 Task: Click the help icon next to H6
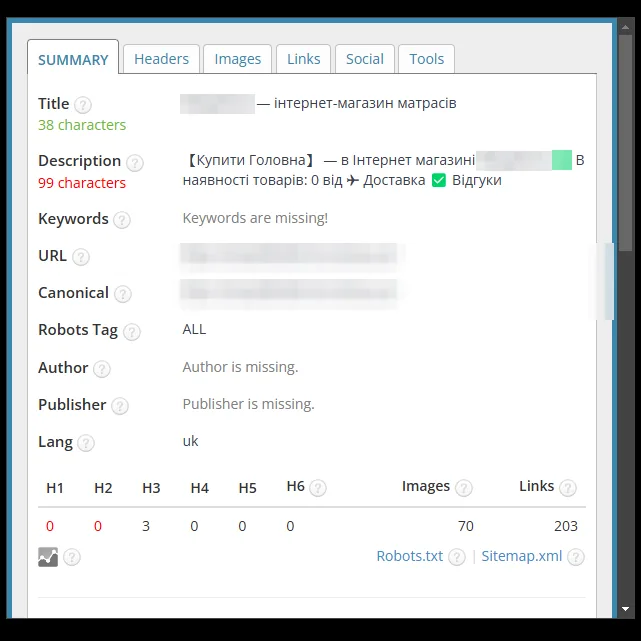click(318, 488)
